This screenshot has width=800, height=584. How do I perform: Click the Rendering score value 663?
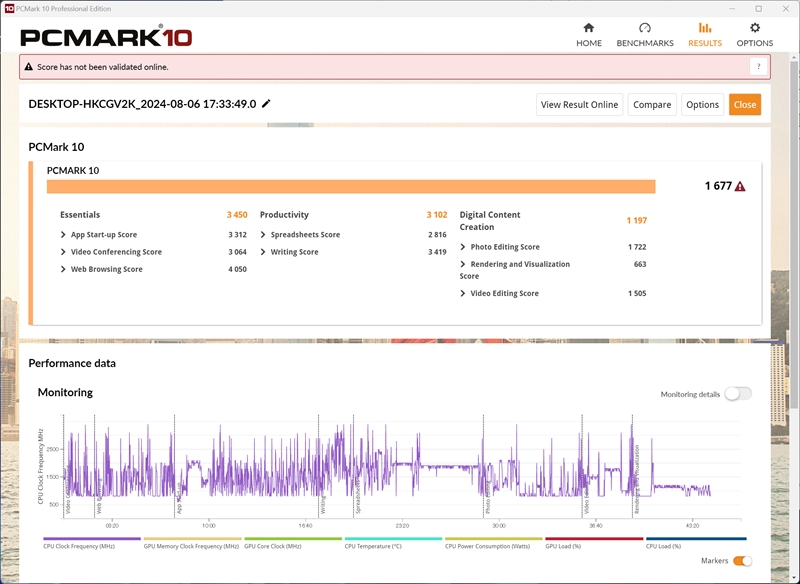point(640,264)
